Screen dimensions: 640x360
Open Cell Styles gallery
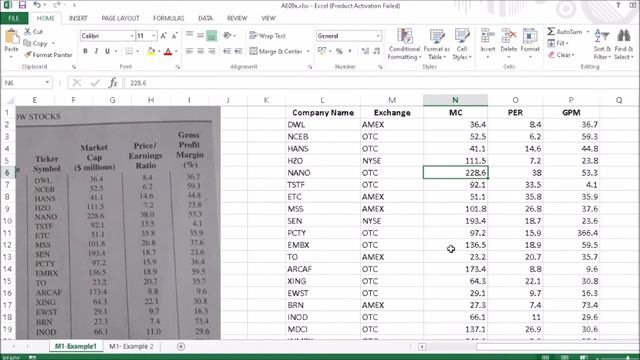click(x=462, y=44)
